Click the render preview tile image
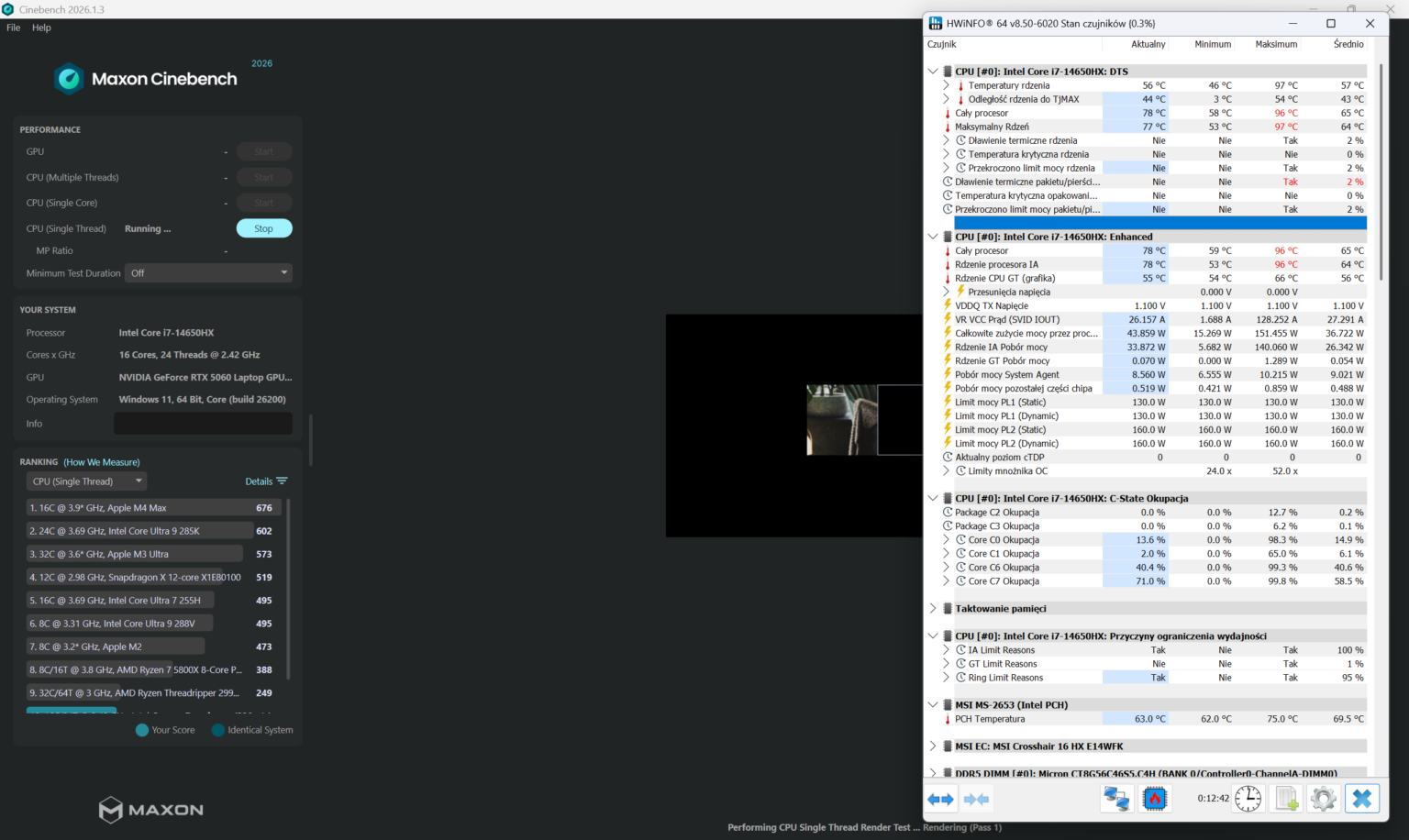The height and width of the screenshot is (840, 1409). (842, 420)
